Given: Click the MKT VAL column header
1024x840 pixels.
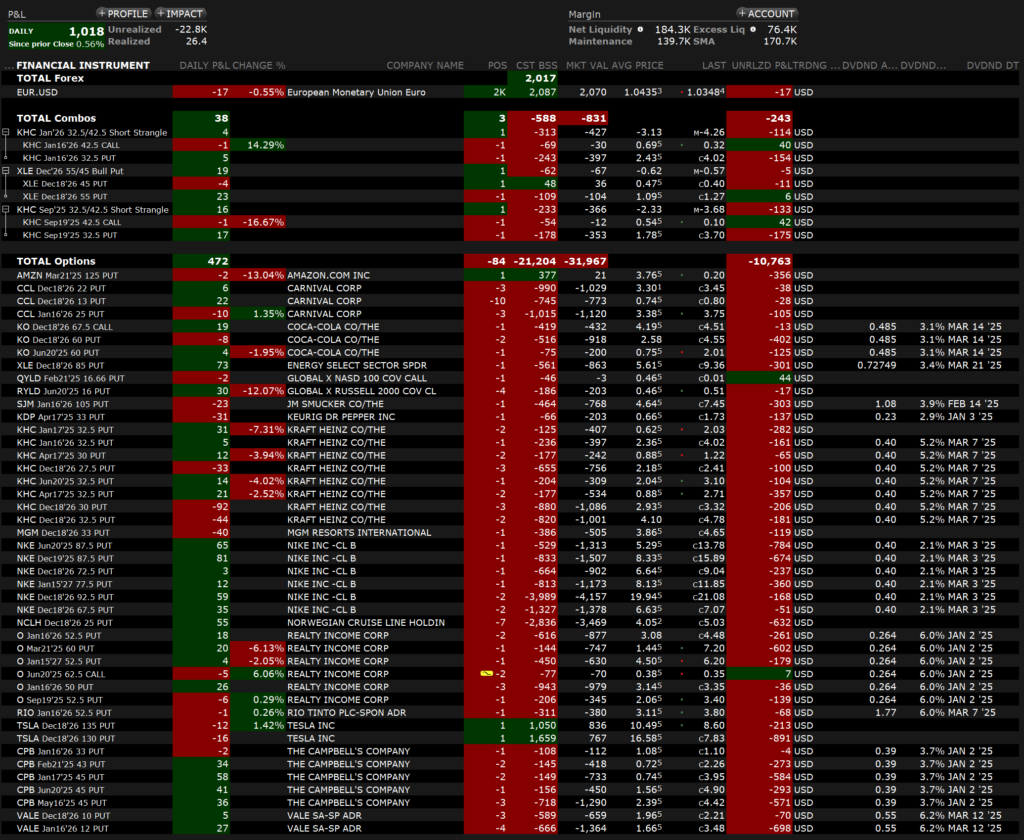Looking at the screenshot, I should tap(585, 65).
